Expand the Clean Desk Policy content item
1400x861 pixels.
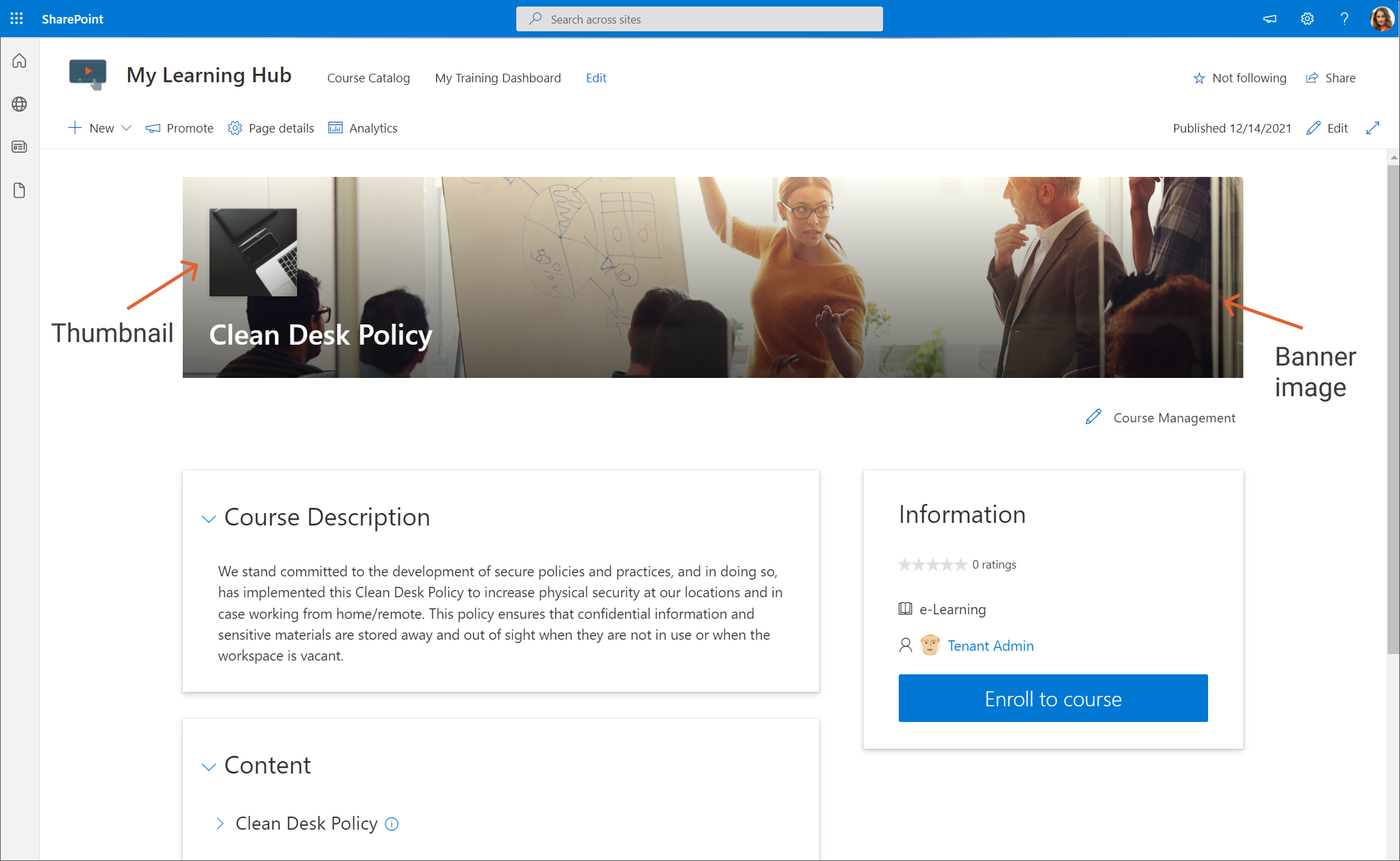[x=220, y=824]
